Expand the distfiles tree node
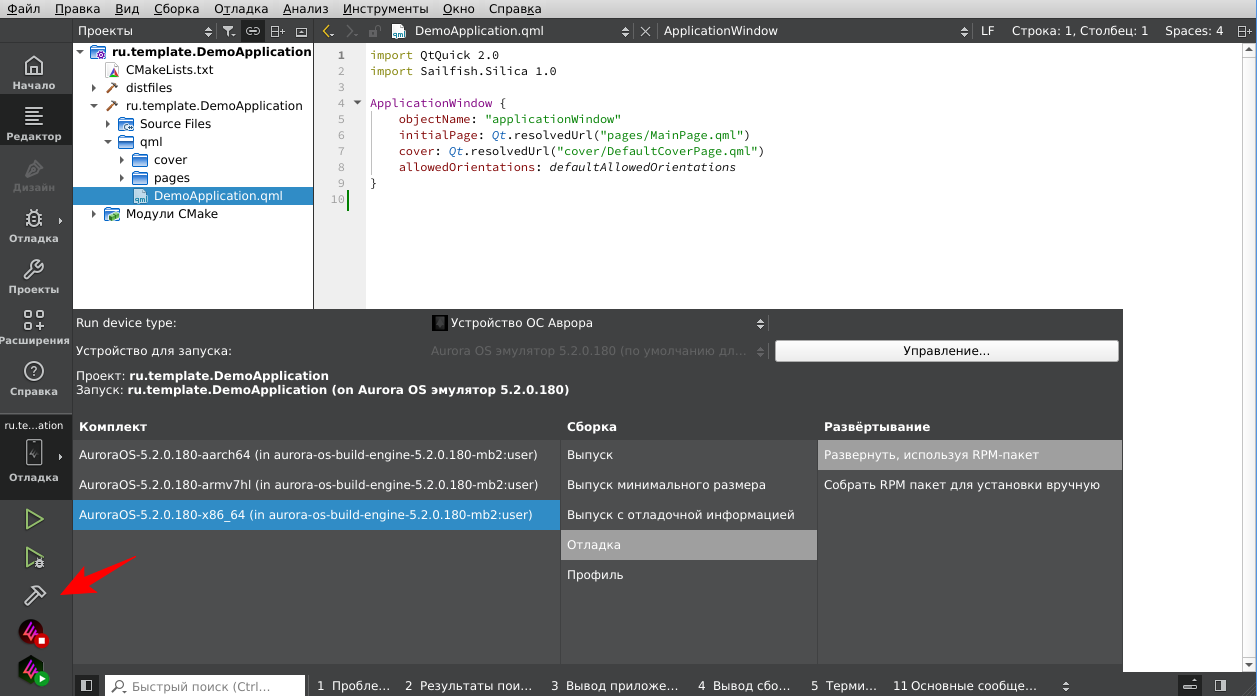 94,88
